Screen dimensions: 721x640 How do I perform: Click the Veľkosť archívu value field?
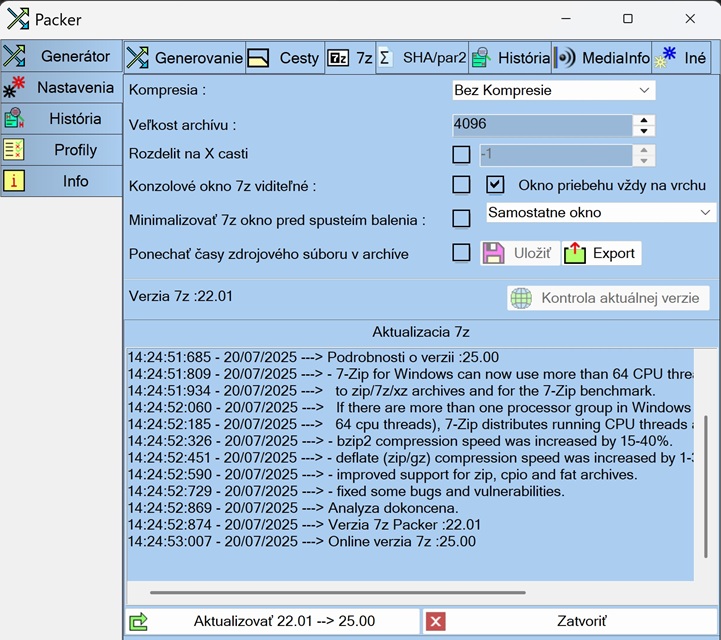(x=542, y=125)
